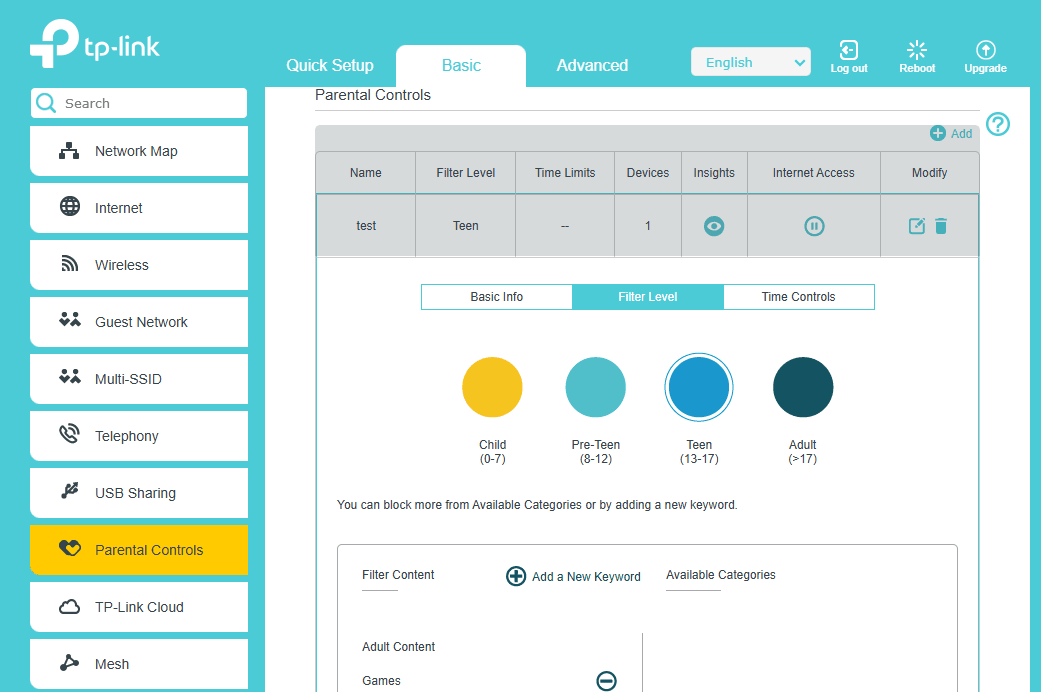Click the Multi-SSID icon
Viewport: 1041px width, 692px height.
(x=70, y=377)
